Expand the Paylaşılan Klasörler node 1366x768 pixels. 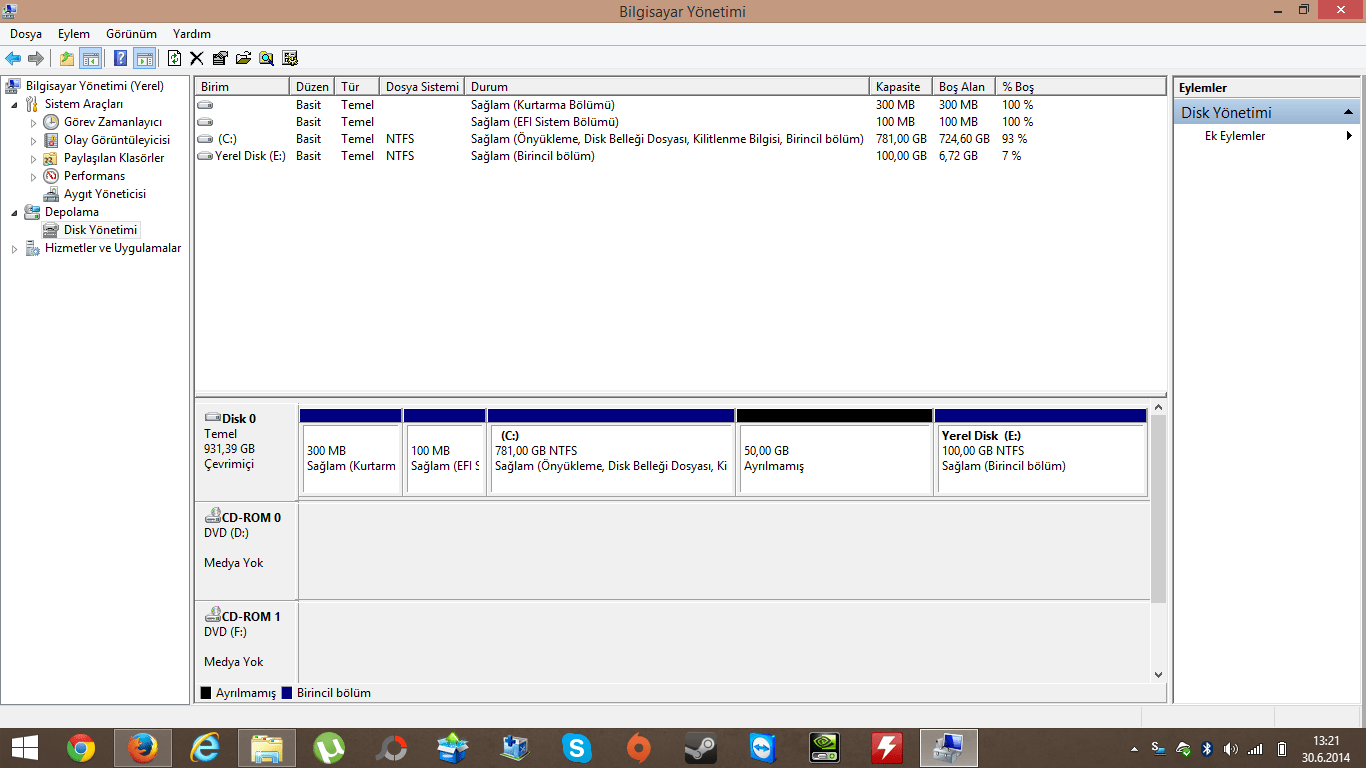pos(33,158)
